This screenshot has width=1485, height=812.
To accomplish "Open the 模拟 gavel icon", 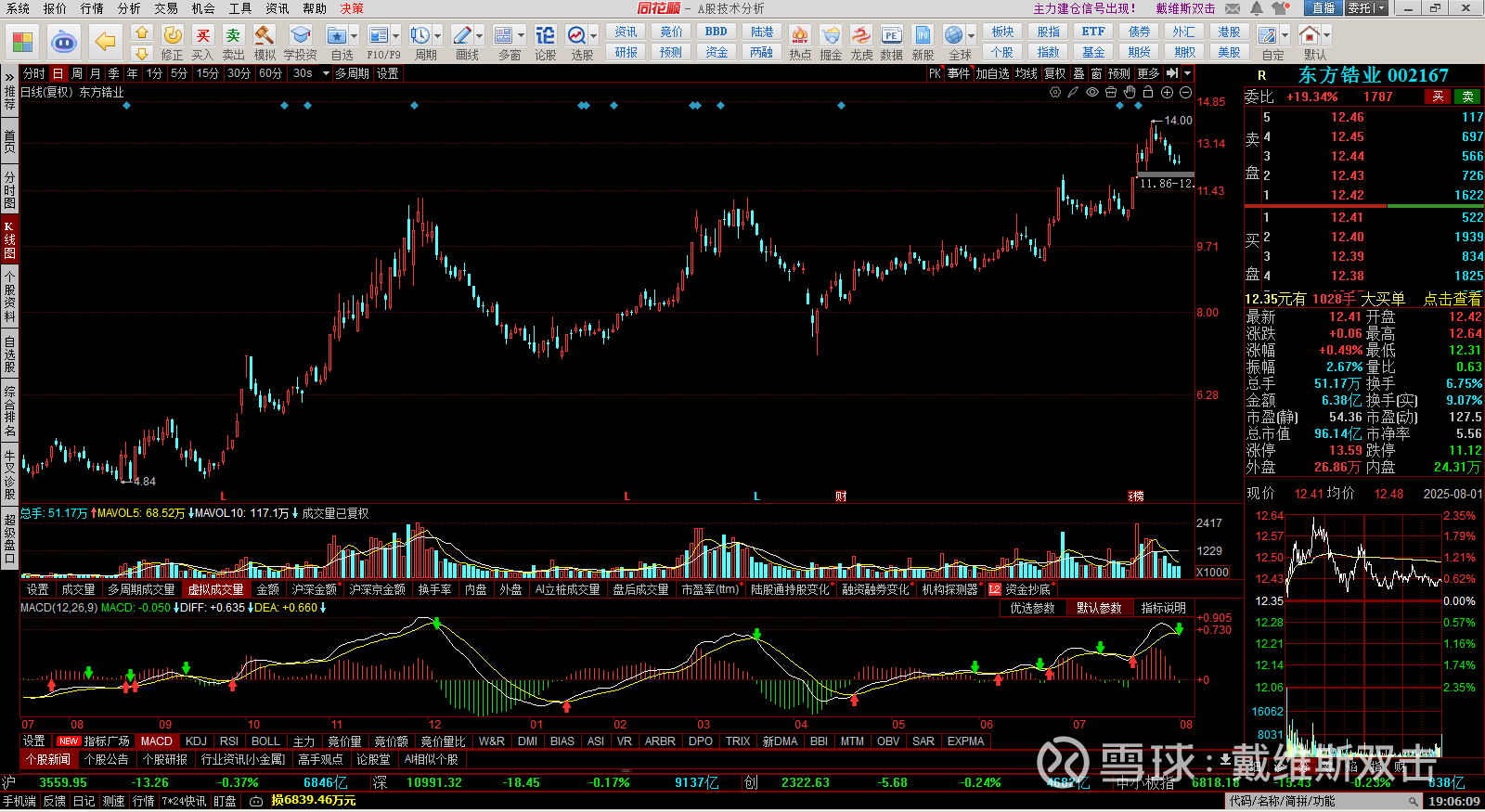I will click(265, 35).
